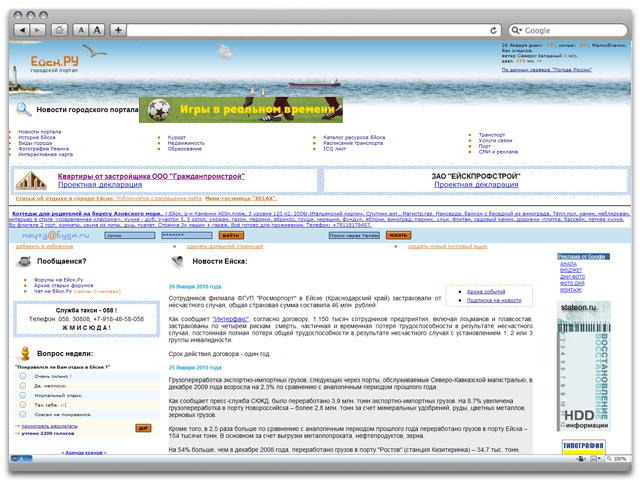Click the orange mail login button
This screenshot has height=480, width=640.
tap(231, 236)
